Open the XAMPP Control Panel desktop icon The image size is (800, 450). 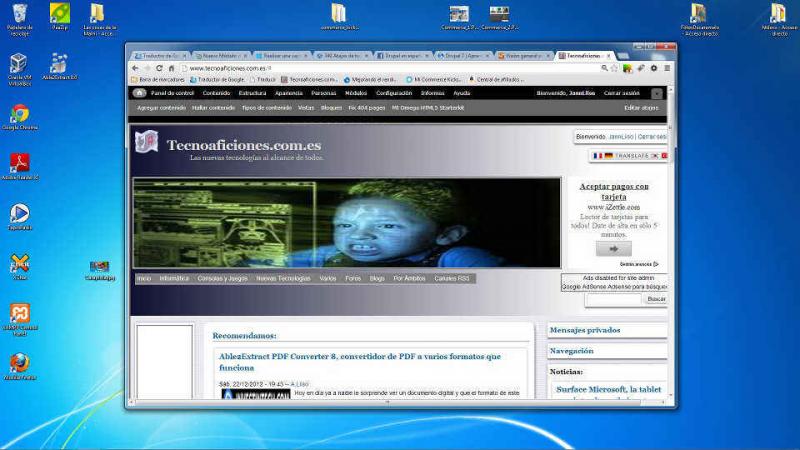click(x=20, y=319)
